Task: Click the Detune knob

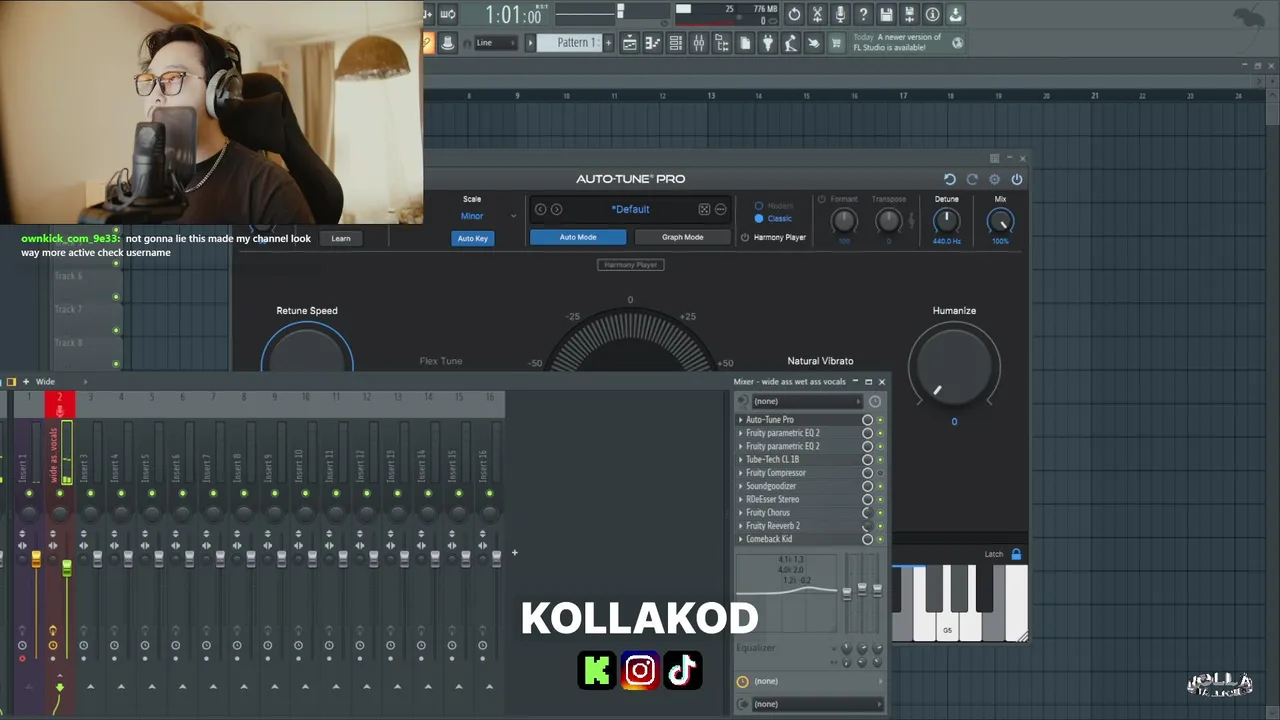Action: point(947,221)
